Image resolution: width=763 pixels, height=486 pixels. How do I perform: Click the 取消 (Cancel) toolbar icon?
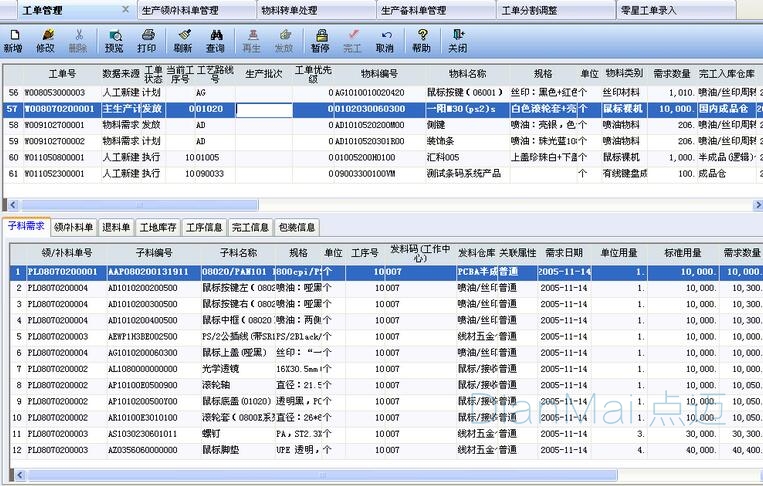(x=384, y=40)
